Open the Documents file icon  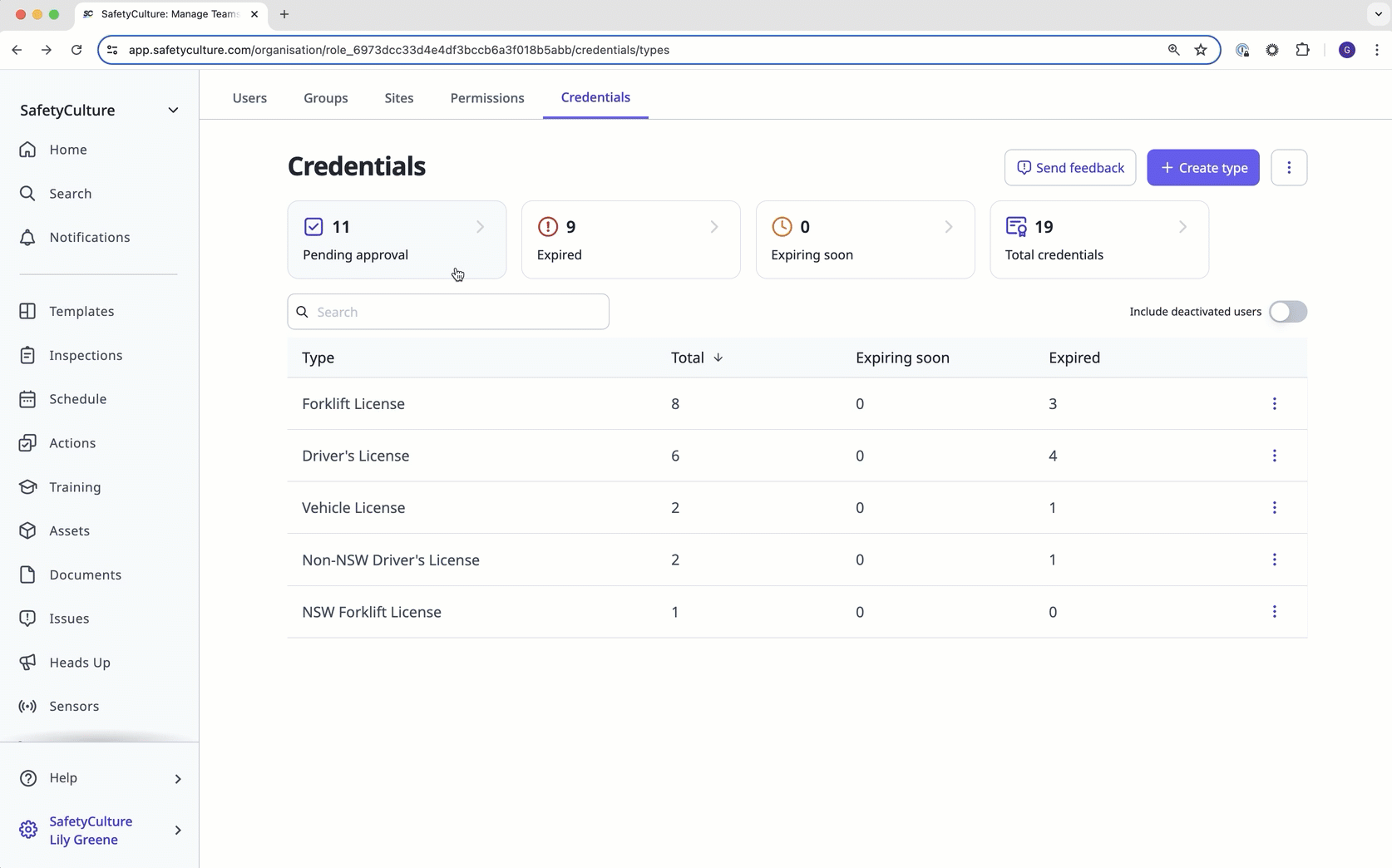(27, 575)
